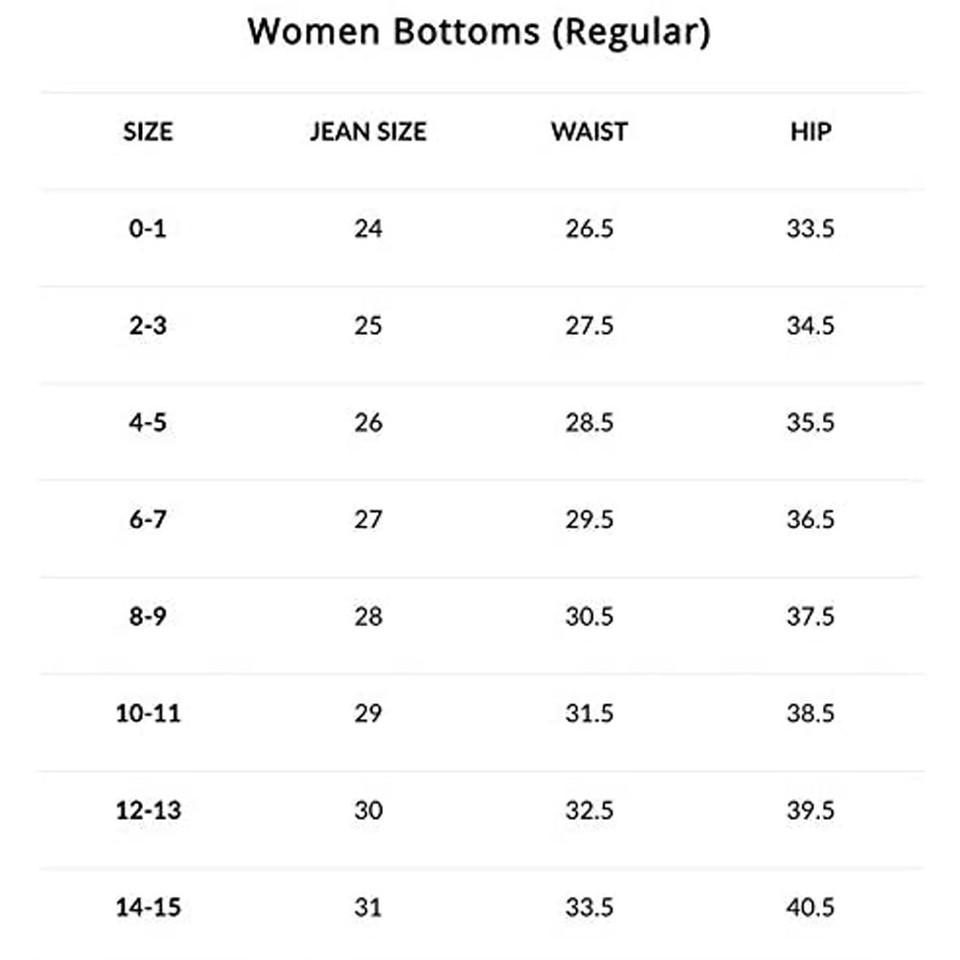Choose the 12-13 size row label

(148, 810)
